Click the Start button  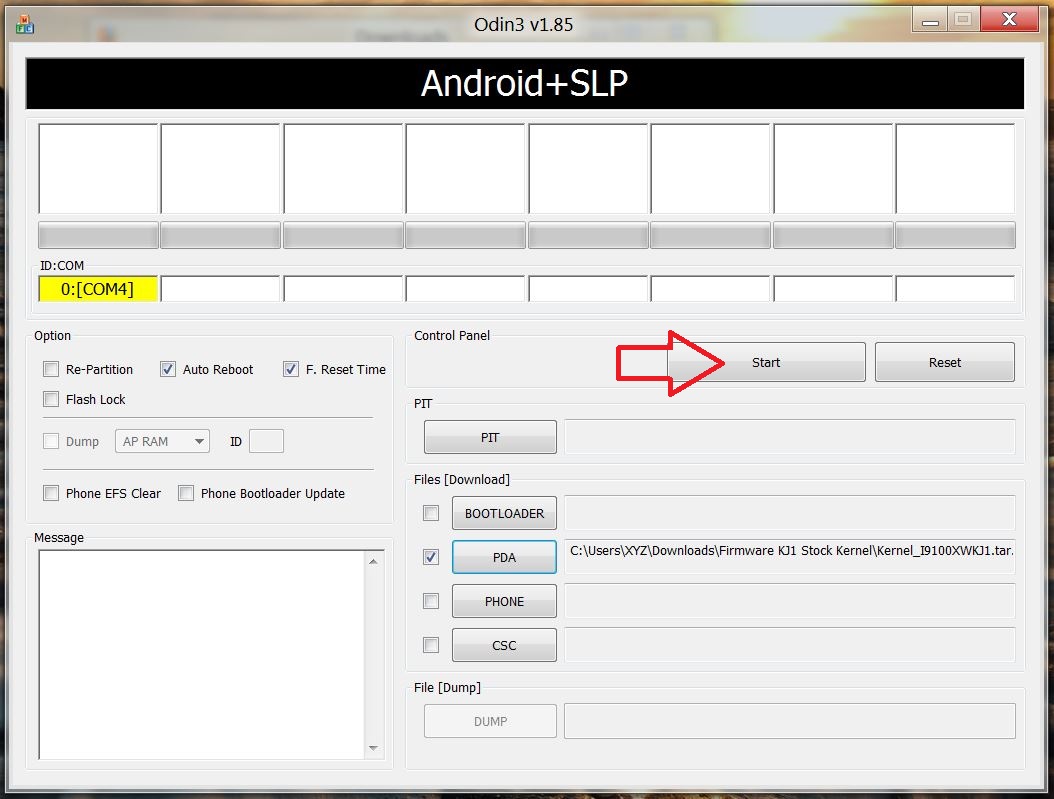[x=766, y=362]
